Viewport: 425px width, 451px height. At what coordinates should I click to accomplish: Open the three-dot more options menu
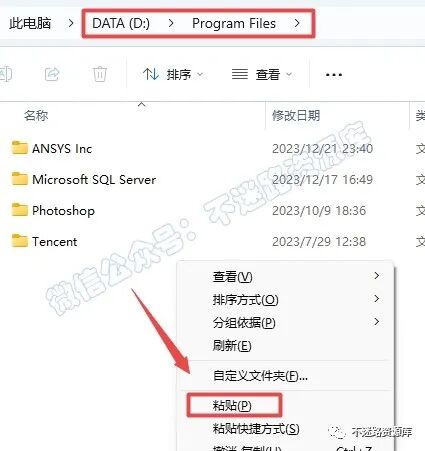[x=334, y=75]
